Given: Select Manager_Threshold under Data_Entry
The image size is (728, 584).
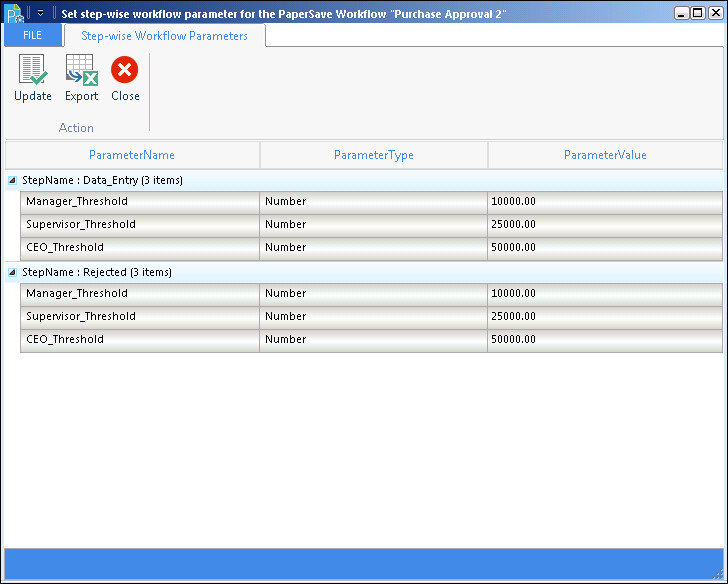Looking at the screenshot, I should (140, 201).
